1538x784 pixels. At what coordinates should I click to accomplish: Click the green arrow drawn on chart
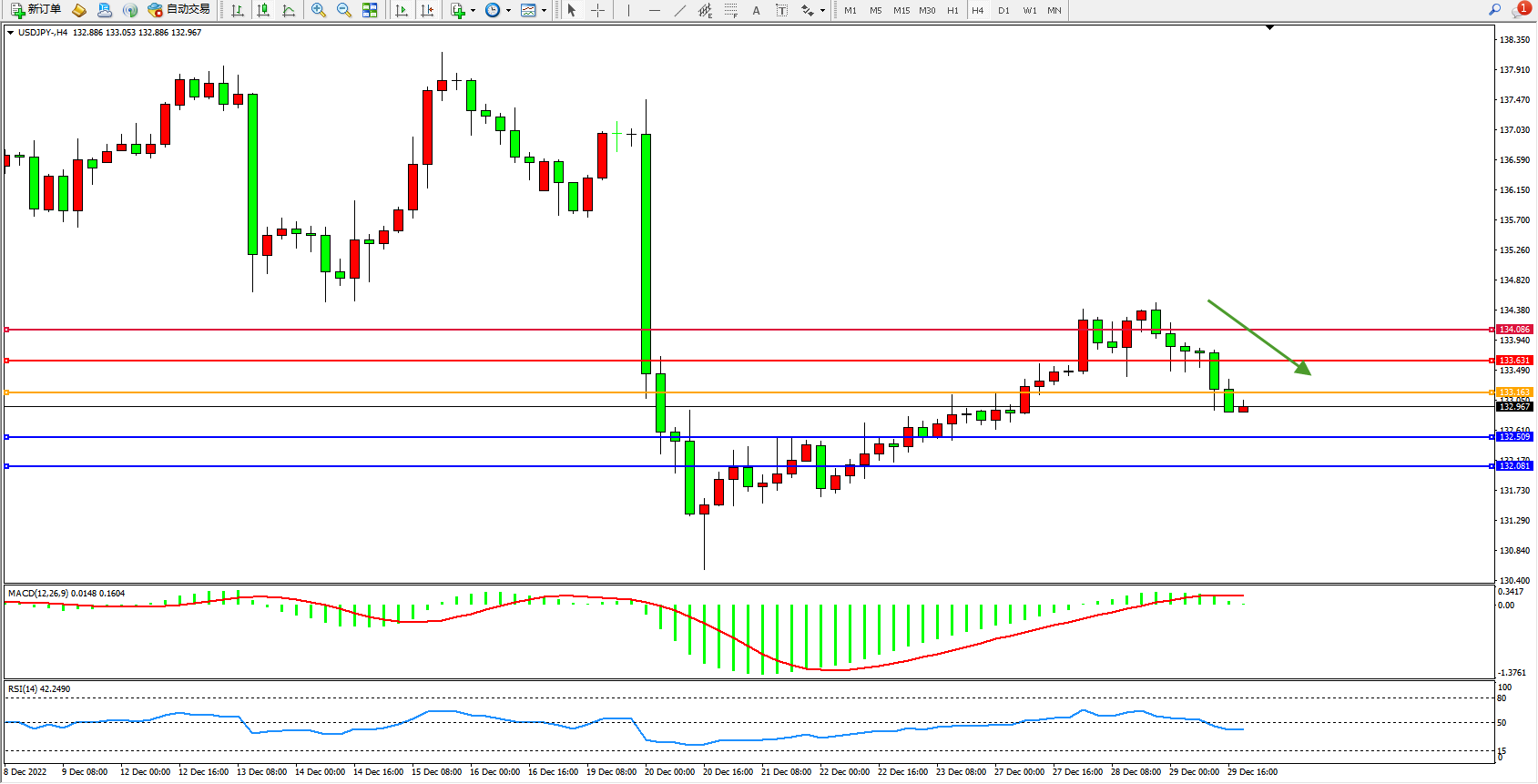click(x=1258, y=337)
